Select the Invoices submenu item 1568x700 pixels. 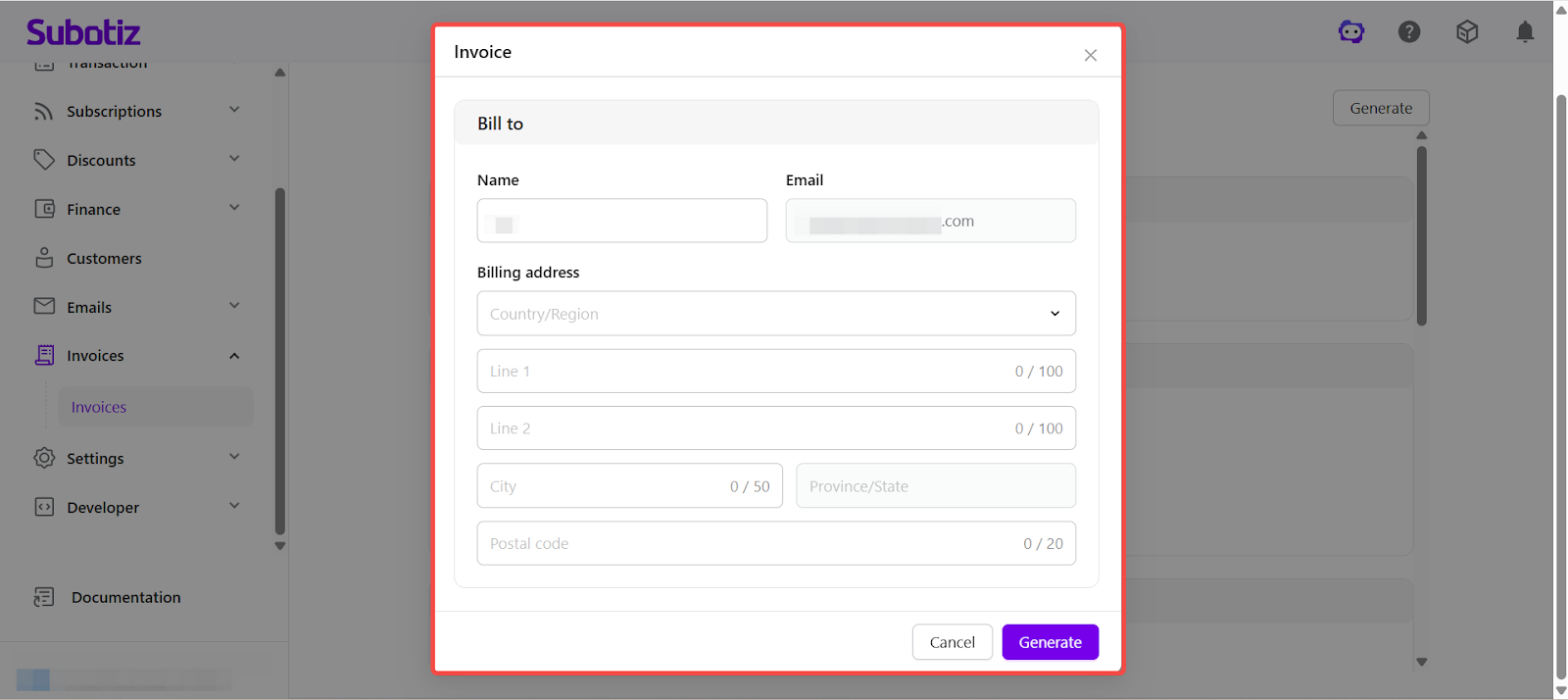tap(99, 407)
